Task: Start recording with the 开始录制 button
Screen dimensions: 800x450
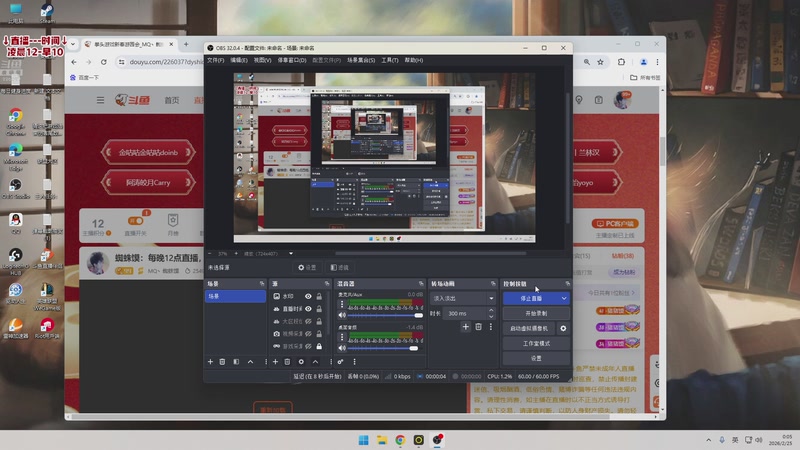Action: tap(536, 313)
